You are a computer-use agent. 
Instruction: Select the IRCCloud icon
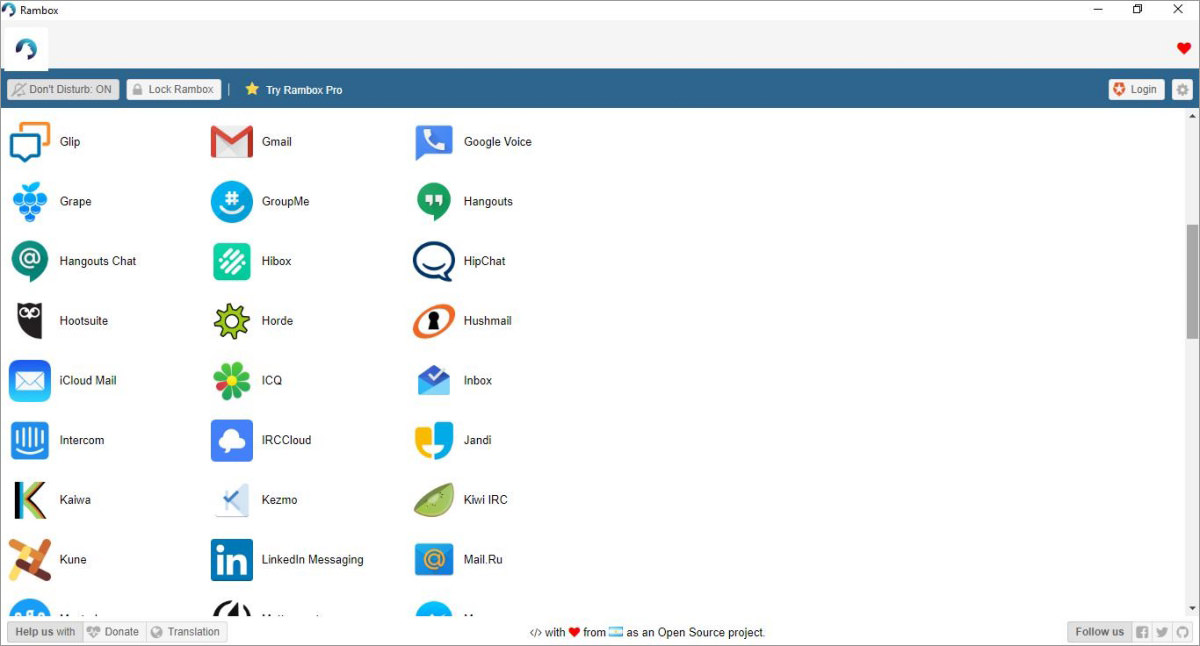(232, 440)
